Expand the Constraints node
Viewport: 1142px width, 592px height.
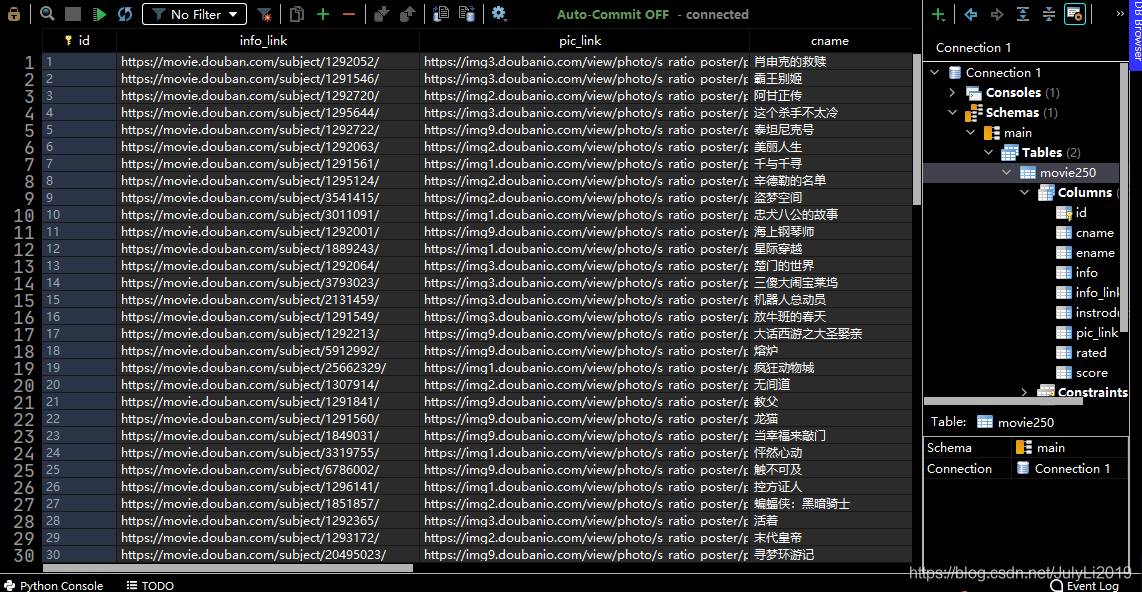pos(1025,392)
